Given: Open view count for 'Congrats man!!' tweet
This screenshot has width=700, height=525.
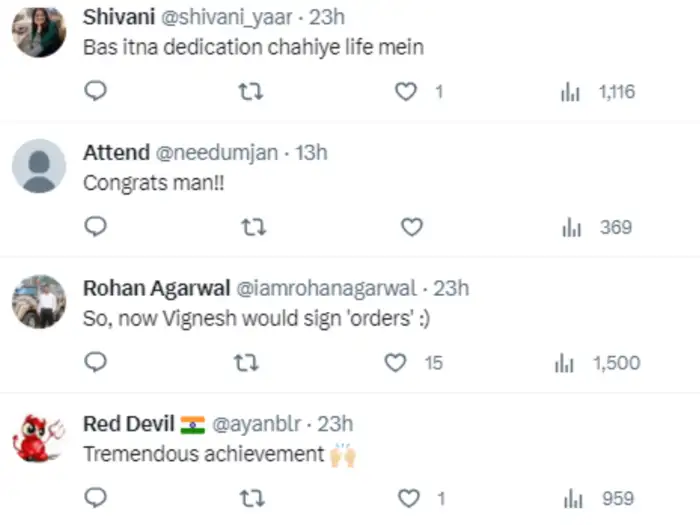Looking at the screenshot, I should [571, 228].
